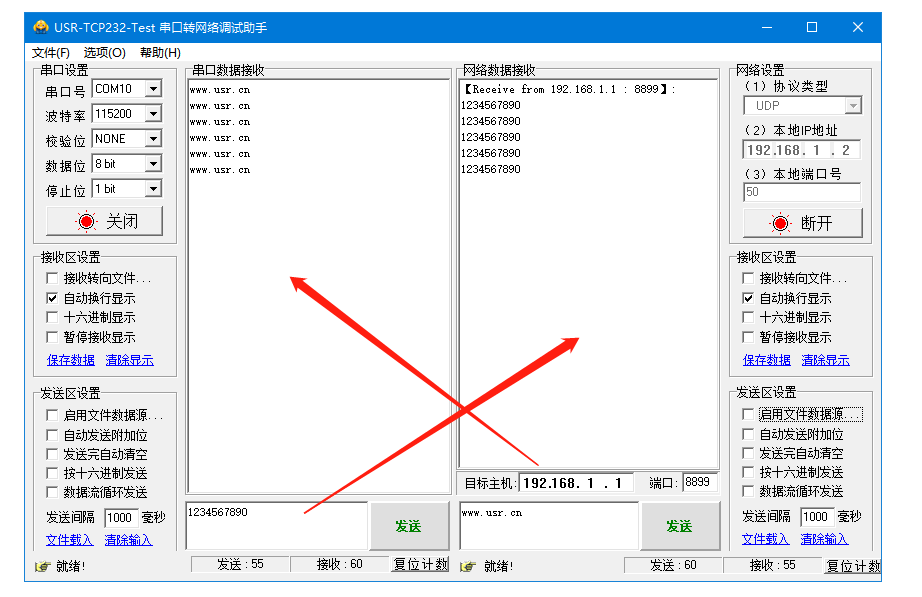This screenshot has width=922, height=597.
Task: Click the hand icon in network status bar
Action: 468,566
